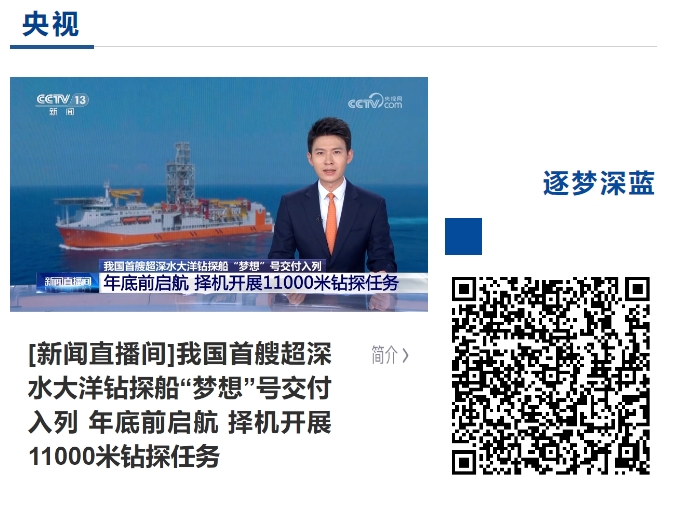Open the 逐梦深蓝 title text

599,183
